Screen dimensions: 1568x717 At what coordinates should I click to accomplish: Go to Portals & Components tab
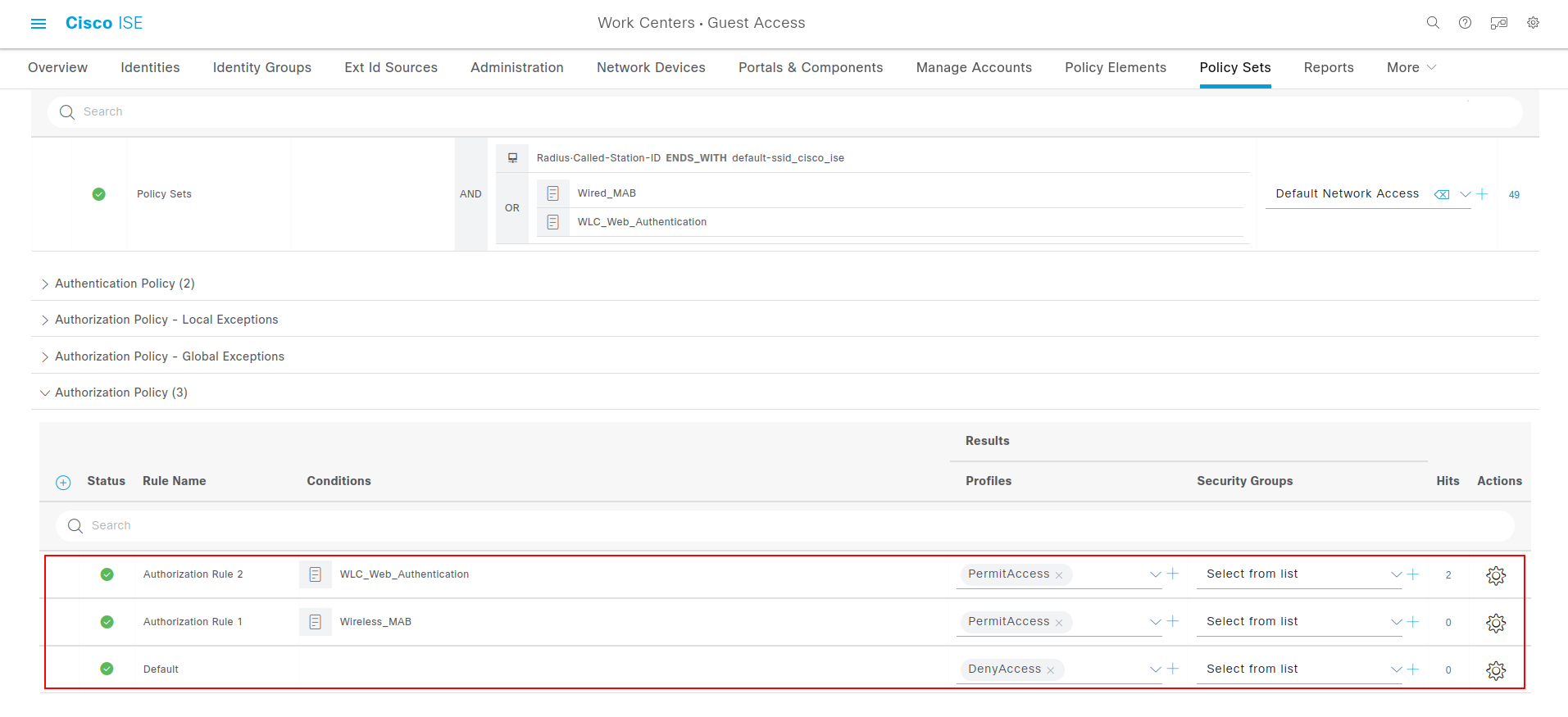810,67
